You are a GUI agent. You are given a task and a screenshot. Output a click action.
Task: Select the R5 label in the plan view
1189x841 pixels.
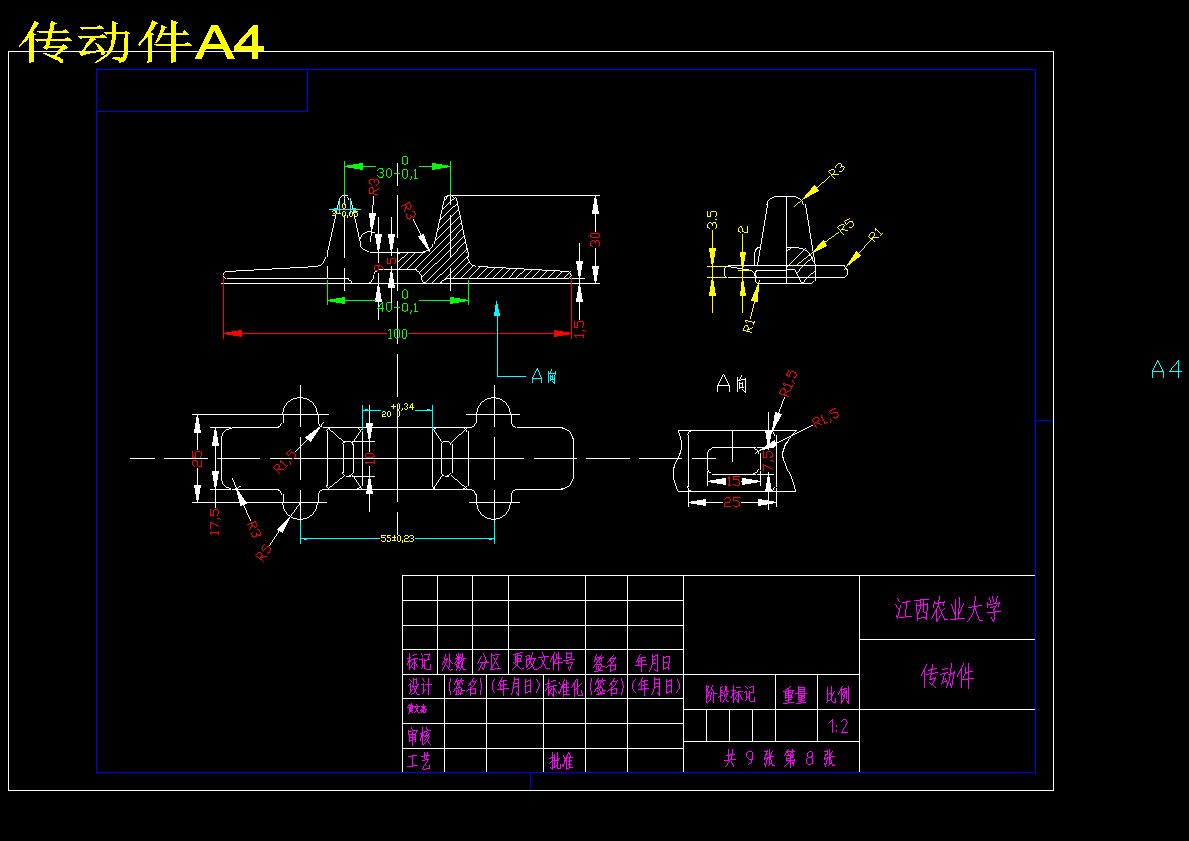click(264, 553)
